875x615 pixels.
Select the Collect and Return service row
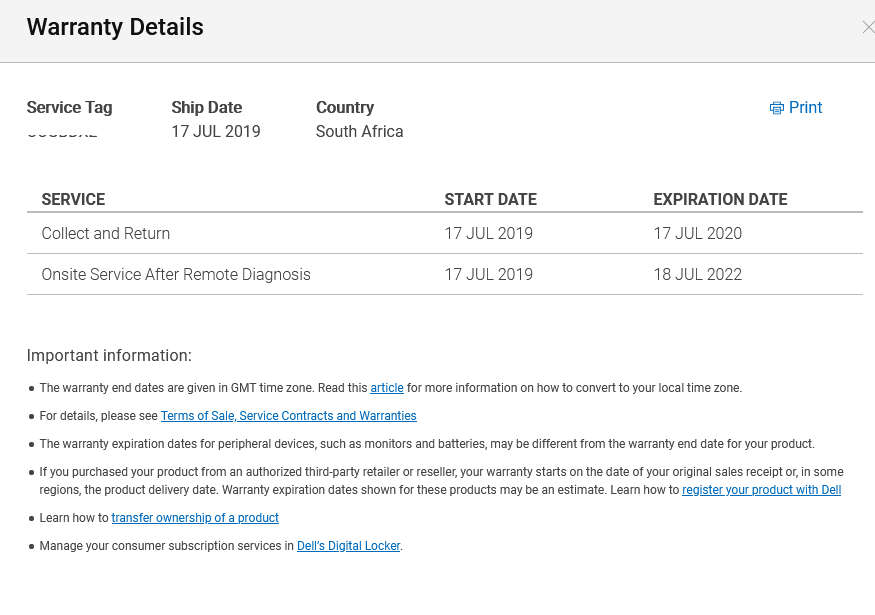pyautogui.click(x=106, y=233)
